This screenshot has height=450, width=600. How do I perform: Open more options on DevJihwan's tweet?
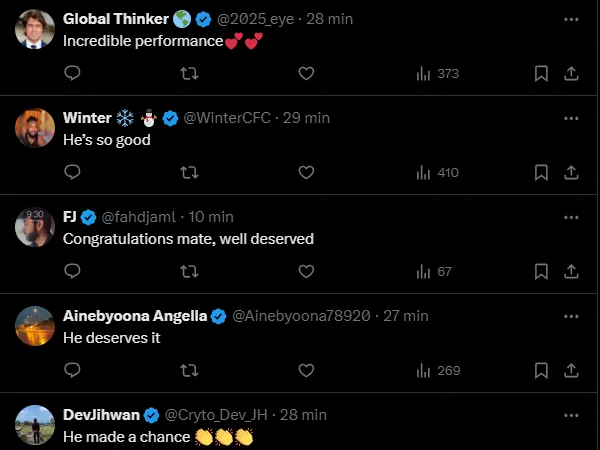pos(570,414)
